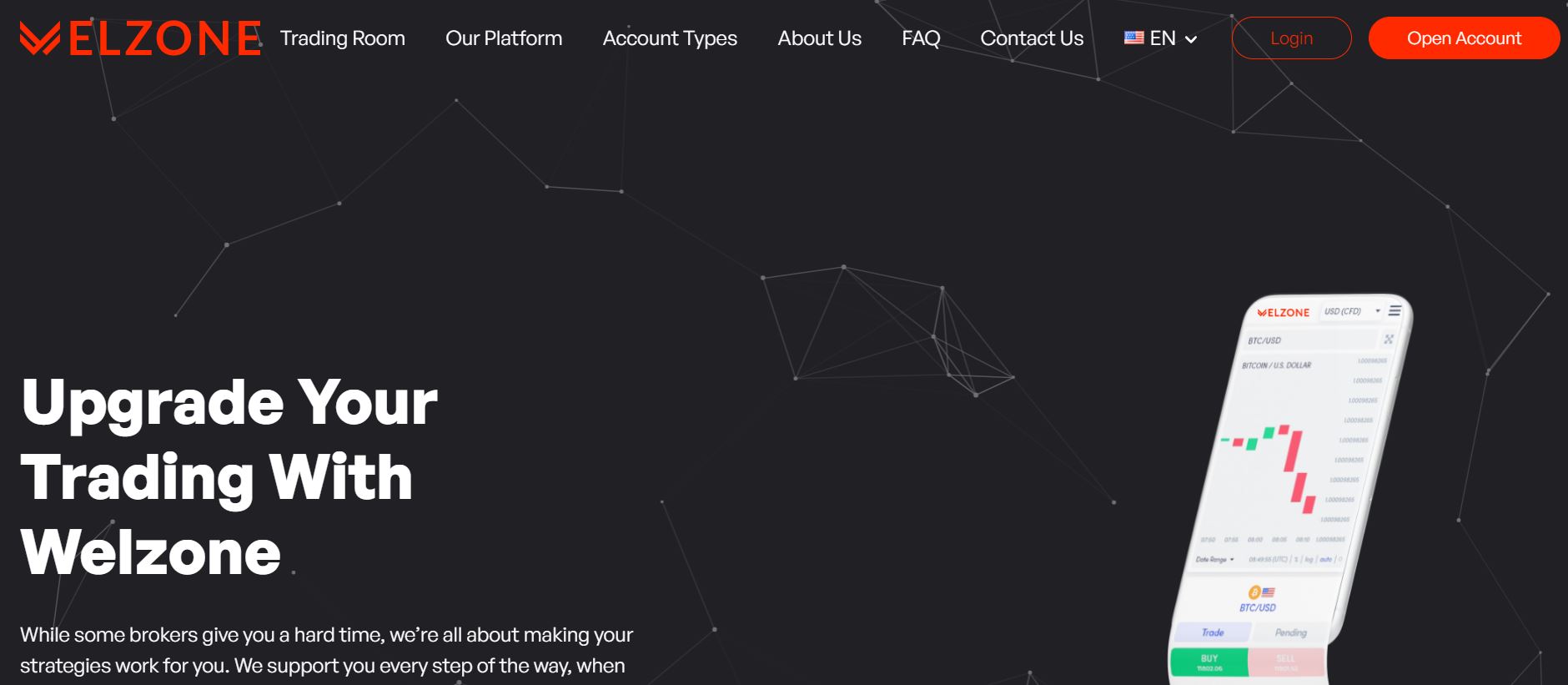Open the FAQ page
This screenshot has width=1568, height=685.
click(x=921, y=38)
